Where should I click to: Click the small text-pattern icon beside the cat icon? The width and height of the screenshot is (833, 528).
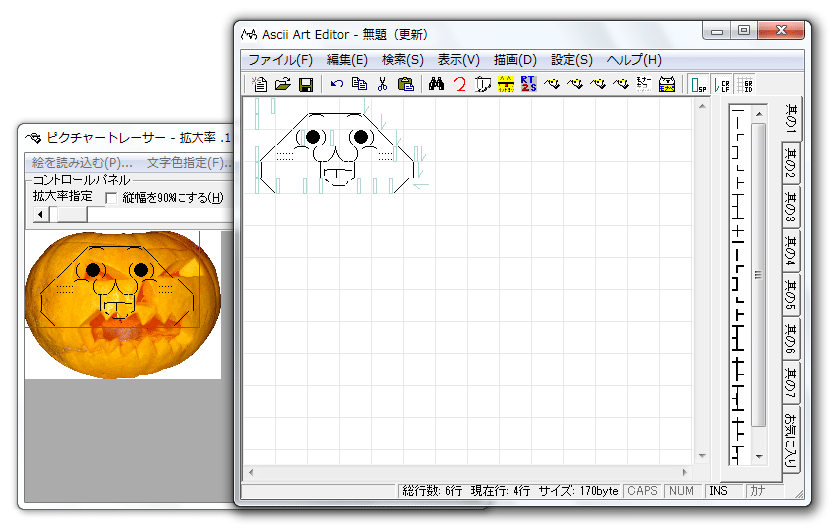coord(644,84)
